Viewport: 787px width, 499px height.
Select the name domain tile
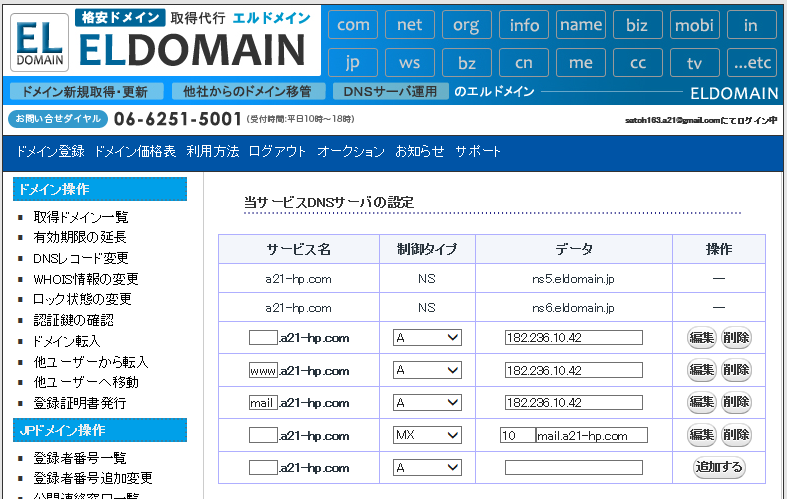coord(581,25)
